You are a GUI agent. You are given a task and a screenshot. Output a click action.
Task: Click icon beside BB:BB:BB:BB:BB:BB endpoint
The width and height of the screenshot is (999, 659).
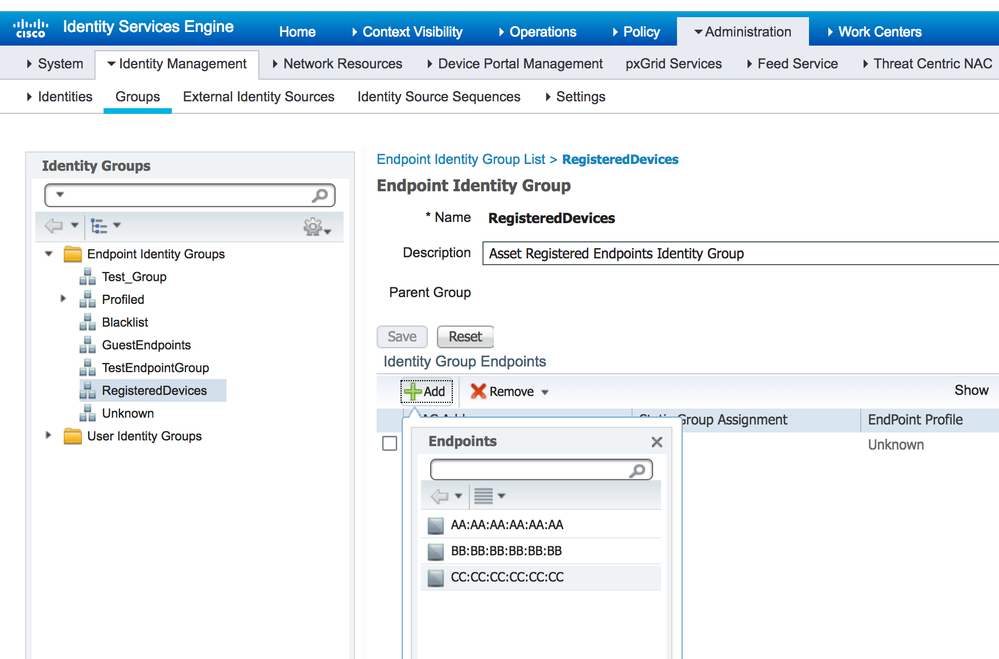[x=436, y=551]
